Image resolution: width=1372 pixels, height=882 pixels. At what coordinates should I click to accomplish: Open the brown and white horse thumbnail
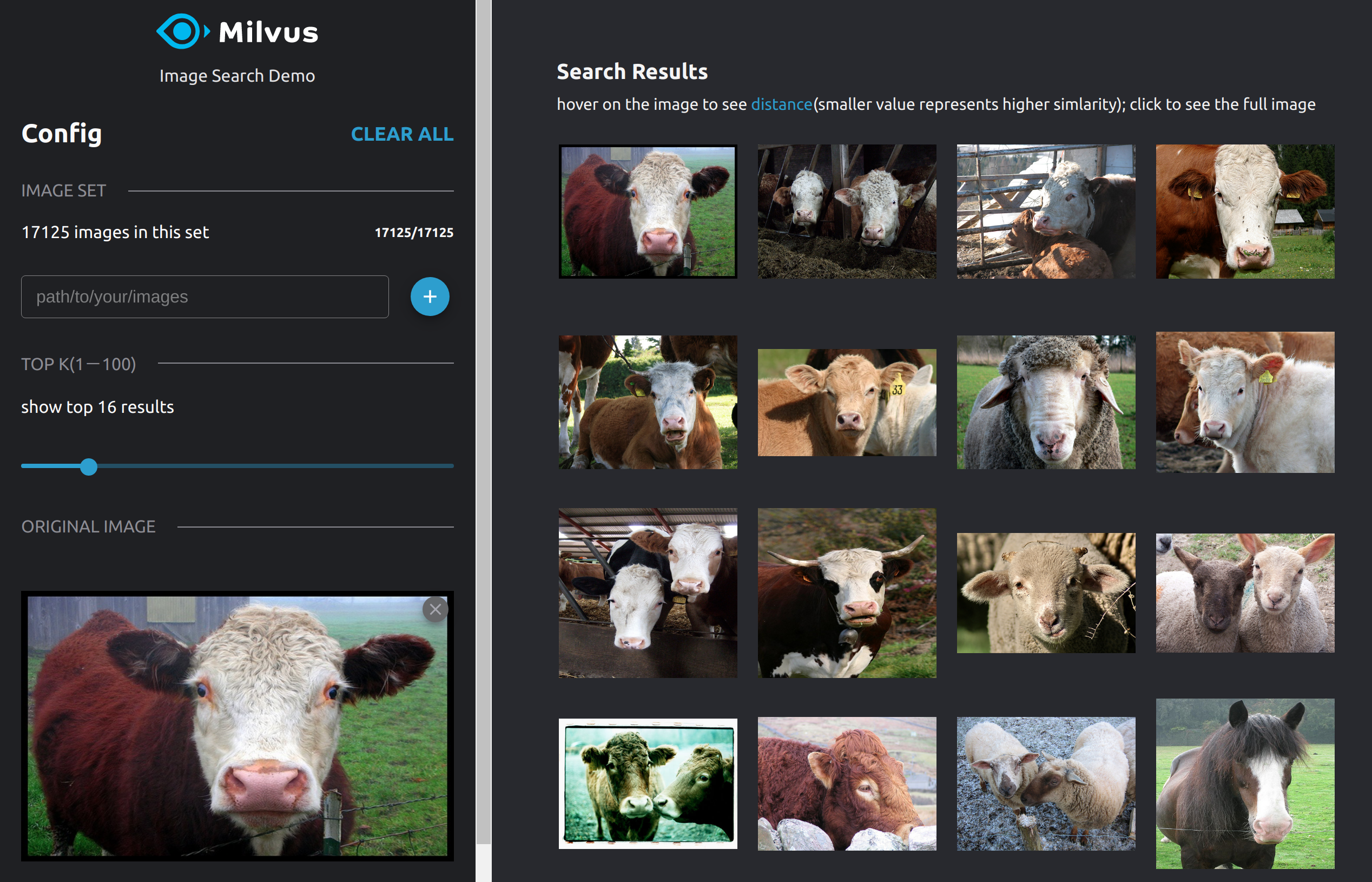1244,784
